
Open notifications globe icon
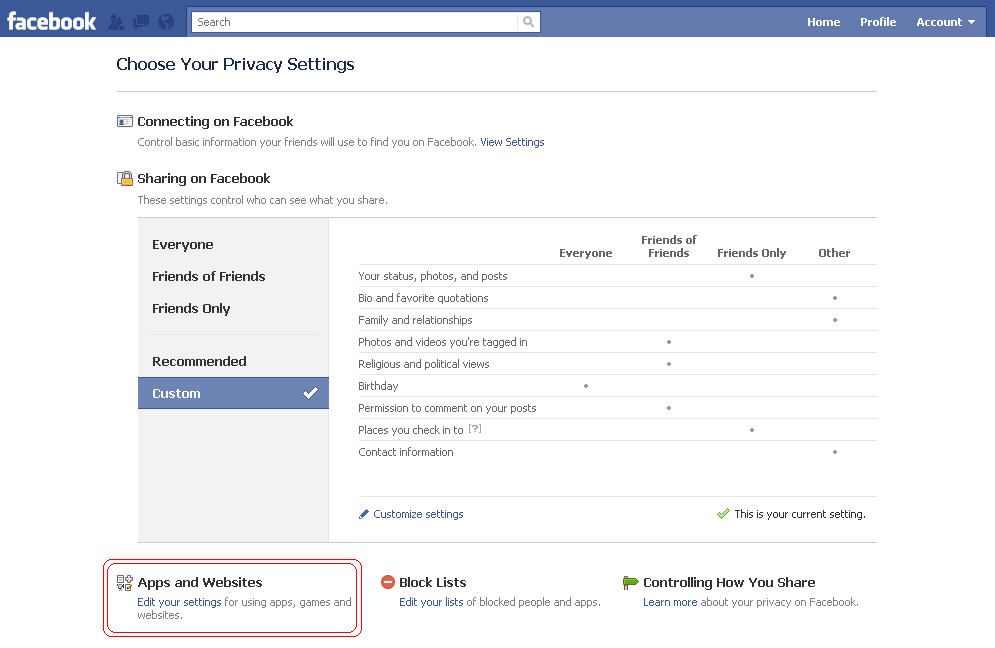click(166, 22)
